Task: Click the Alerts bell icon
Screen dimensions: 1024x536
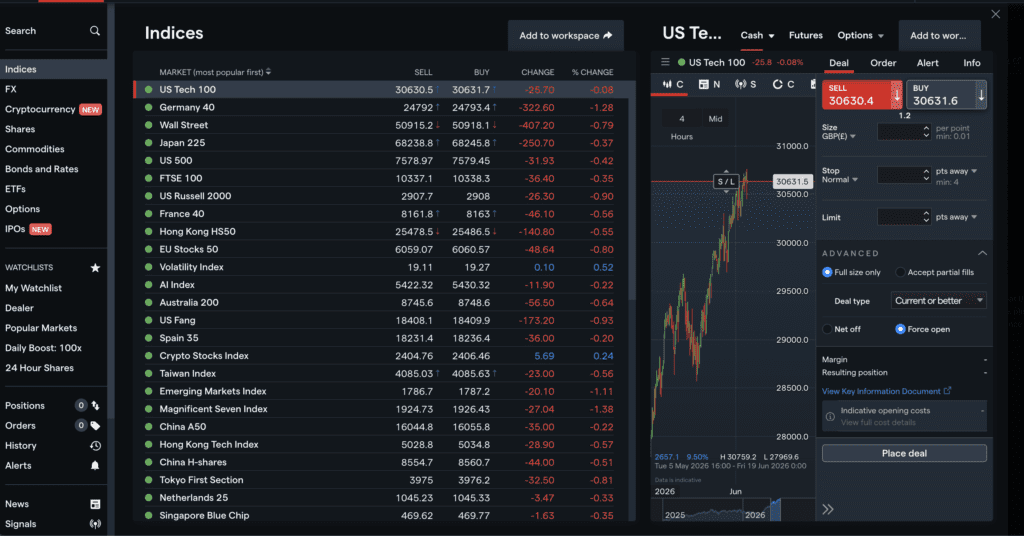Action: point(95,465)
